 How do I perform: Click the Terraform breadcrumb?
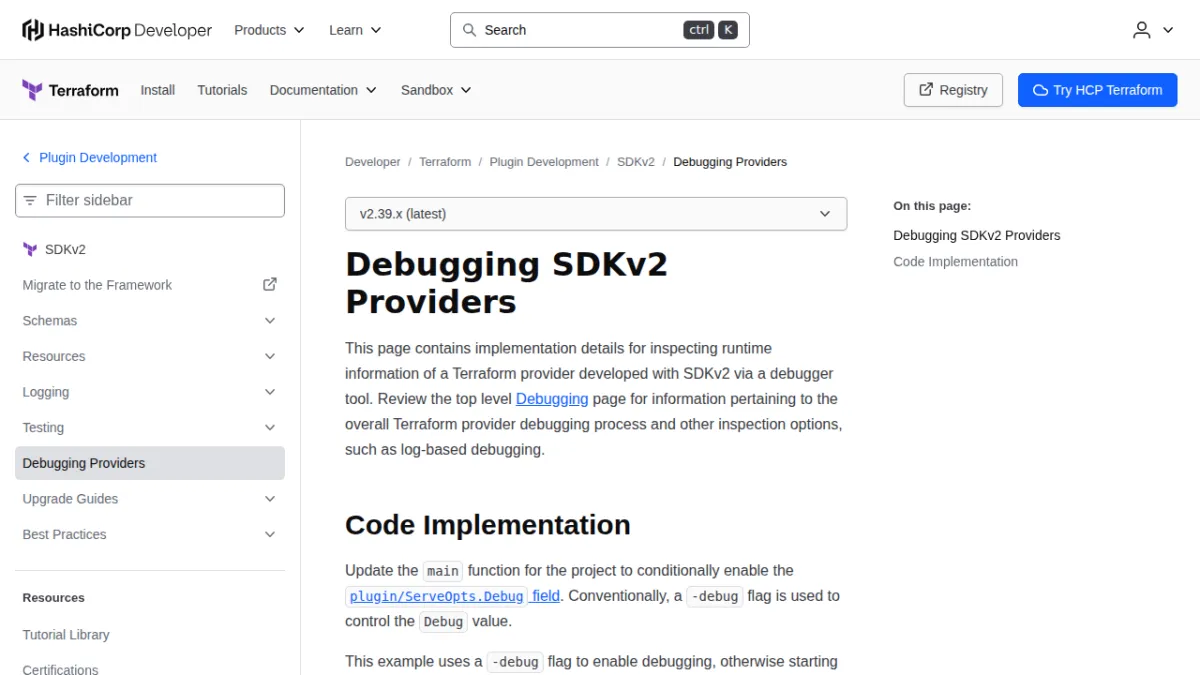[445, 162]
